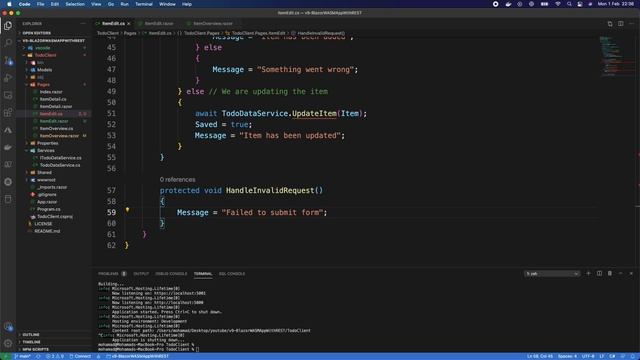Open ItemOverview.cs in explorer
The width and height of the screenshot is (640, 360).
(56, 129)
